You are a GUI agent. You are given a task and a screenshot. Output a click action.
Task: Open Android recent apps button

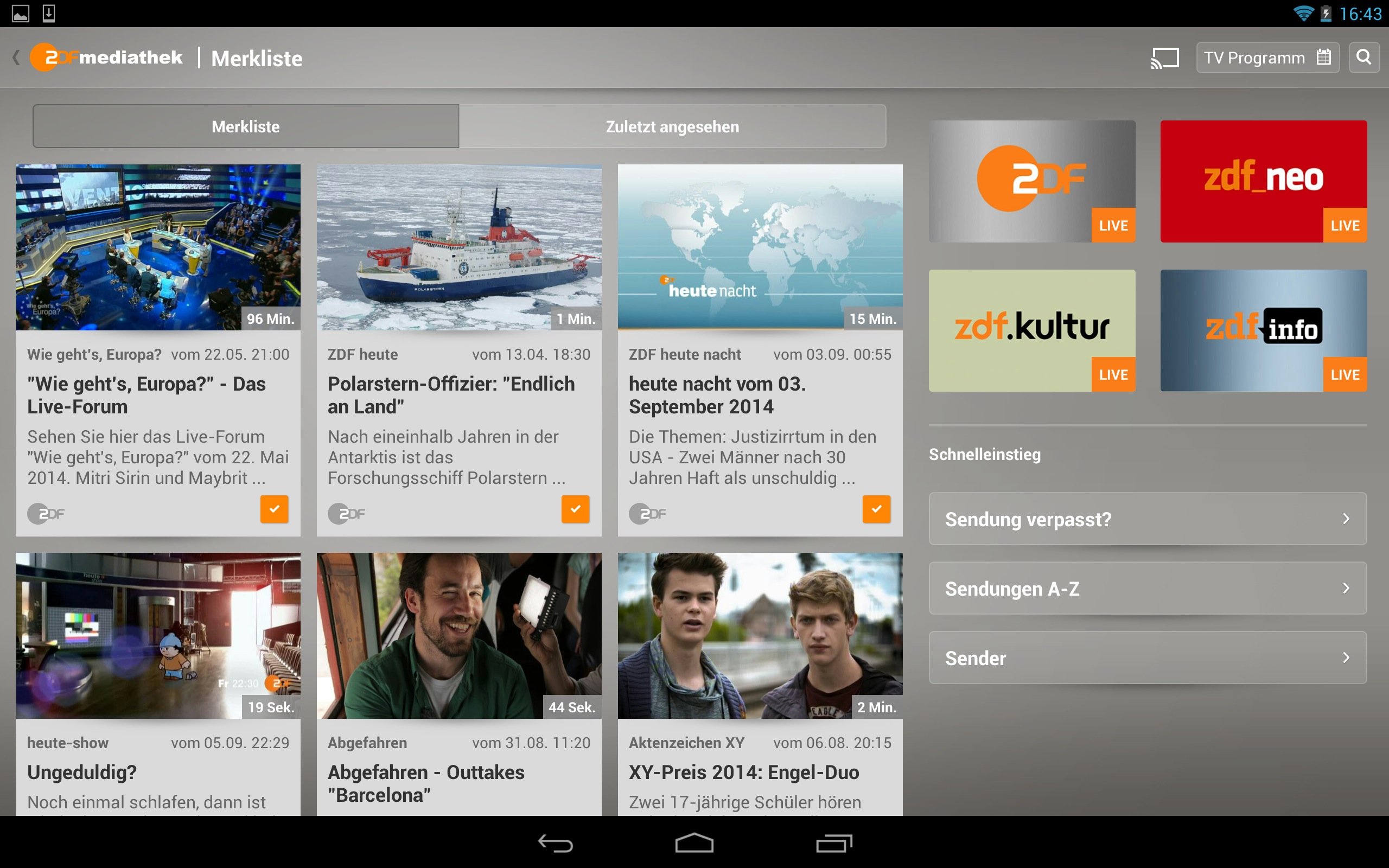pos(834,843)
